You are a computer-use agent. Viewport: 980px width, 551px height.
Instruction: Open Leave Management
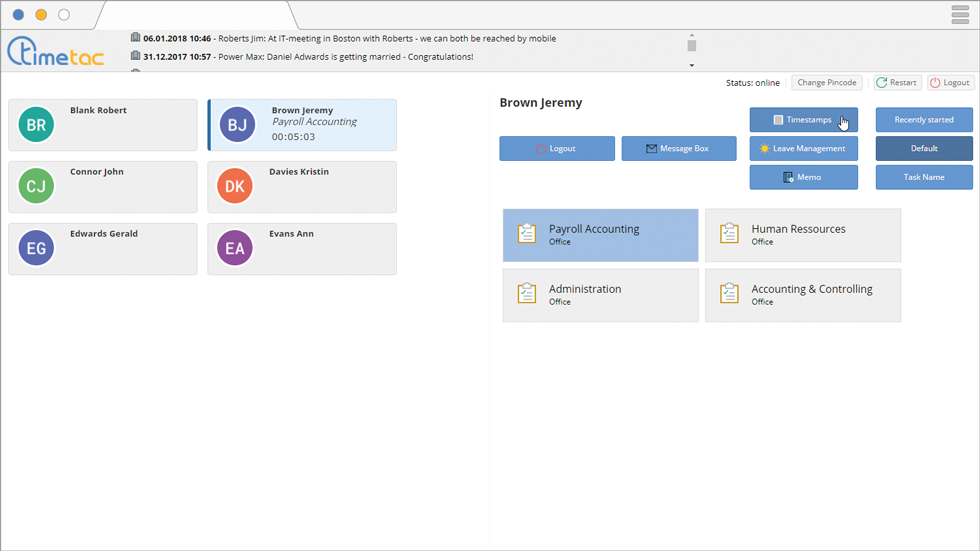tap(803, 149)
